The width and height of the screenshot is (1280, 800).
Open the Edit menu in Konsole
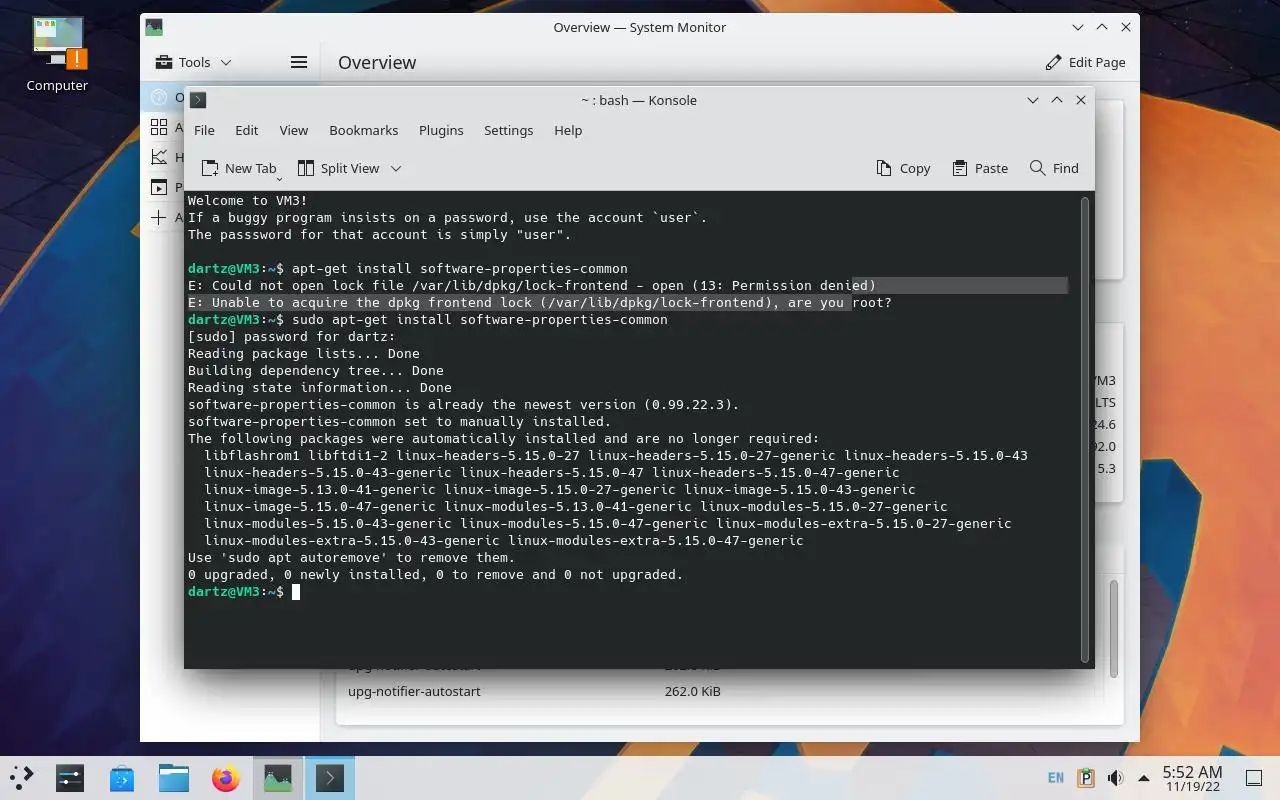click(247, 130)
